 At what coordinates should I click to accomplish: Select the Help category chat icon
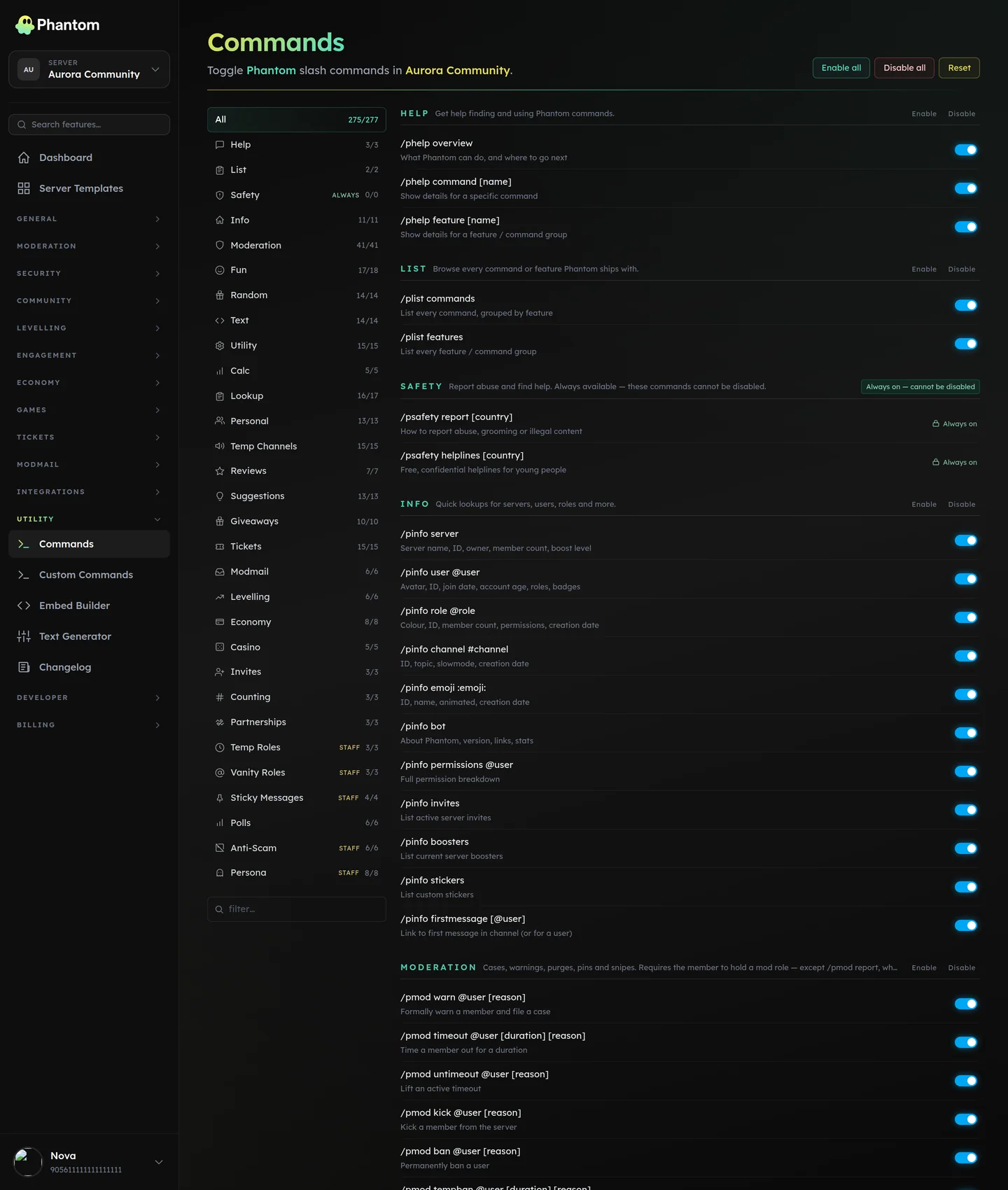coord(220,145)
